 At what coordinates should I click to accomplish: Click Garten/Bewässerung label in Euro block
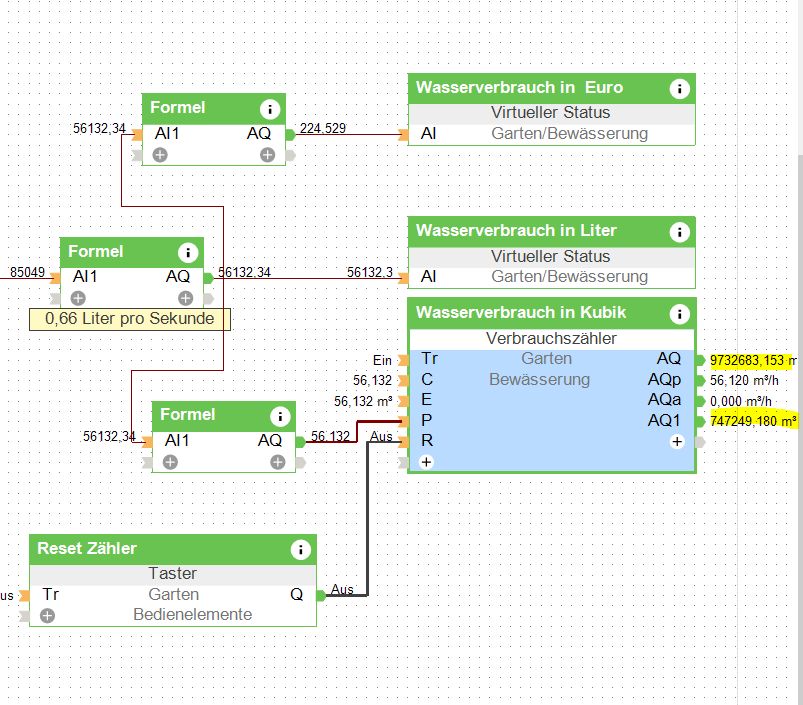(569, 134)
